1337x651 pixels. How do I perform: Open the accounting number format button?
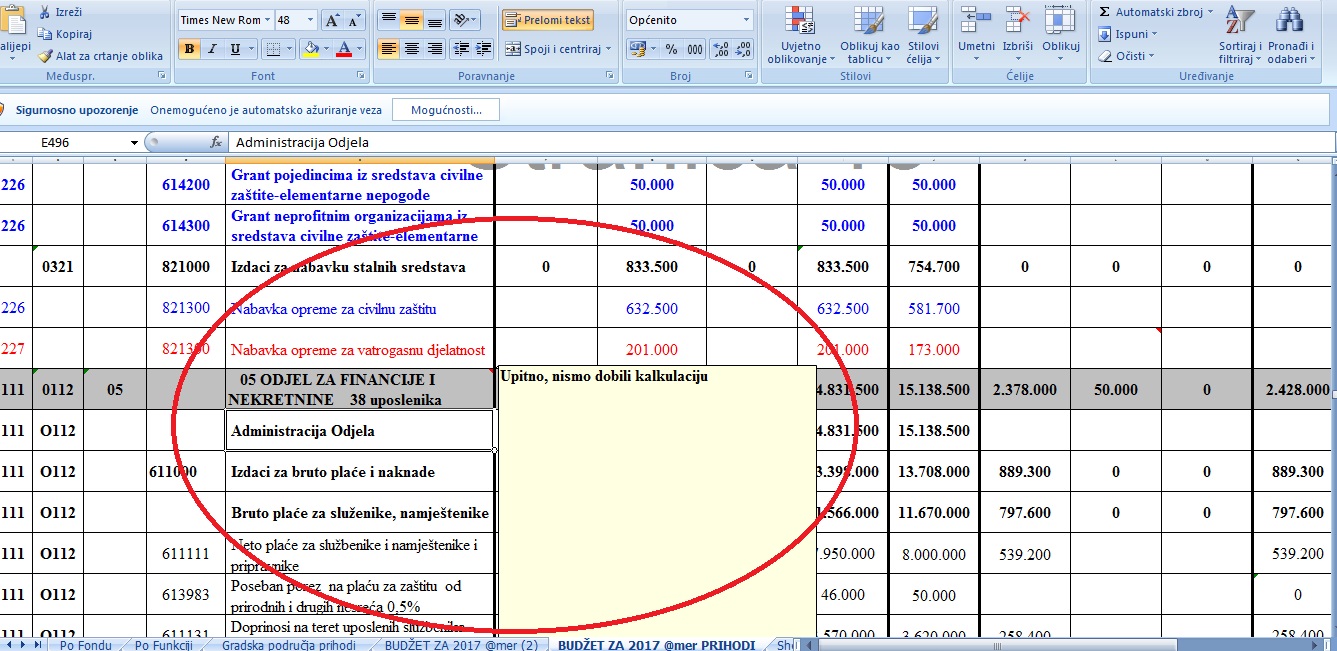636,49
